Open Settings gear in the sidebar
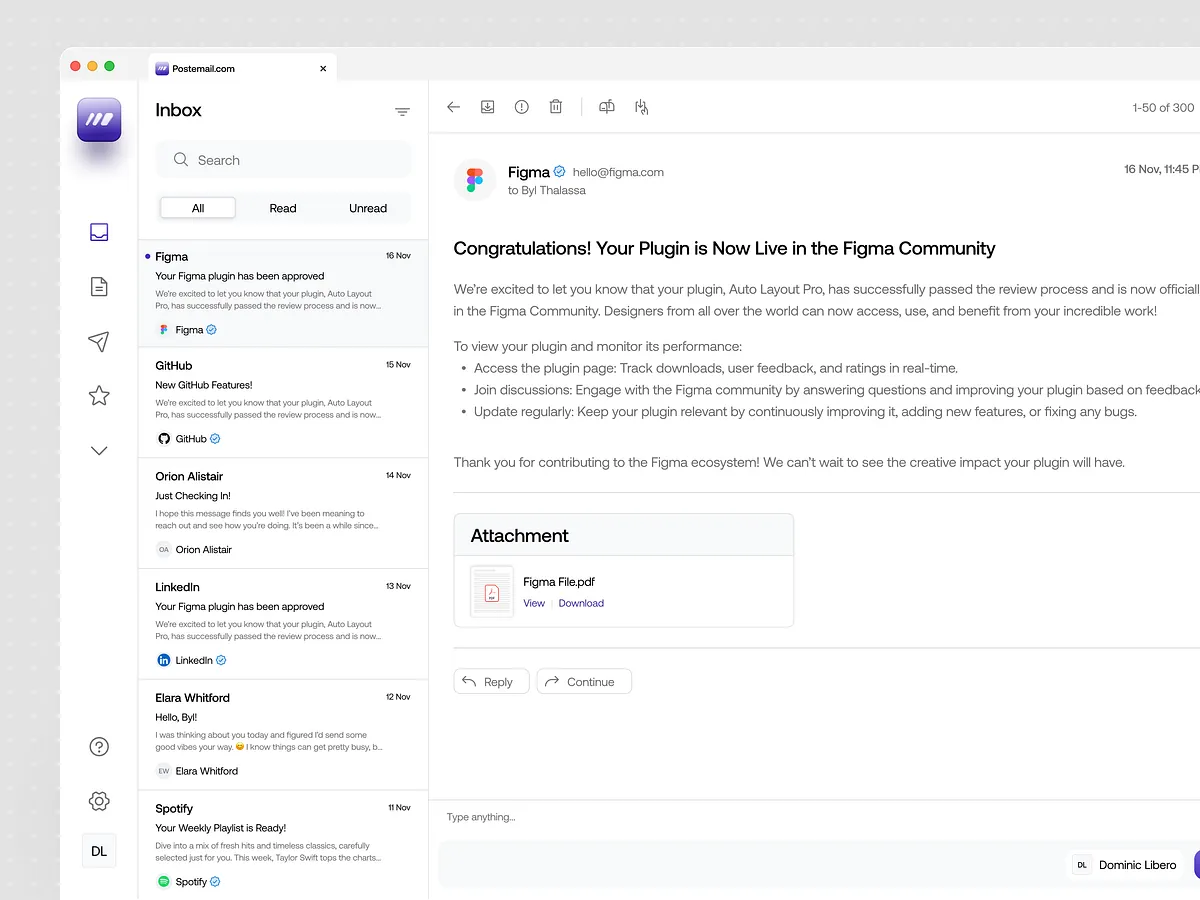 (99, 801)
